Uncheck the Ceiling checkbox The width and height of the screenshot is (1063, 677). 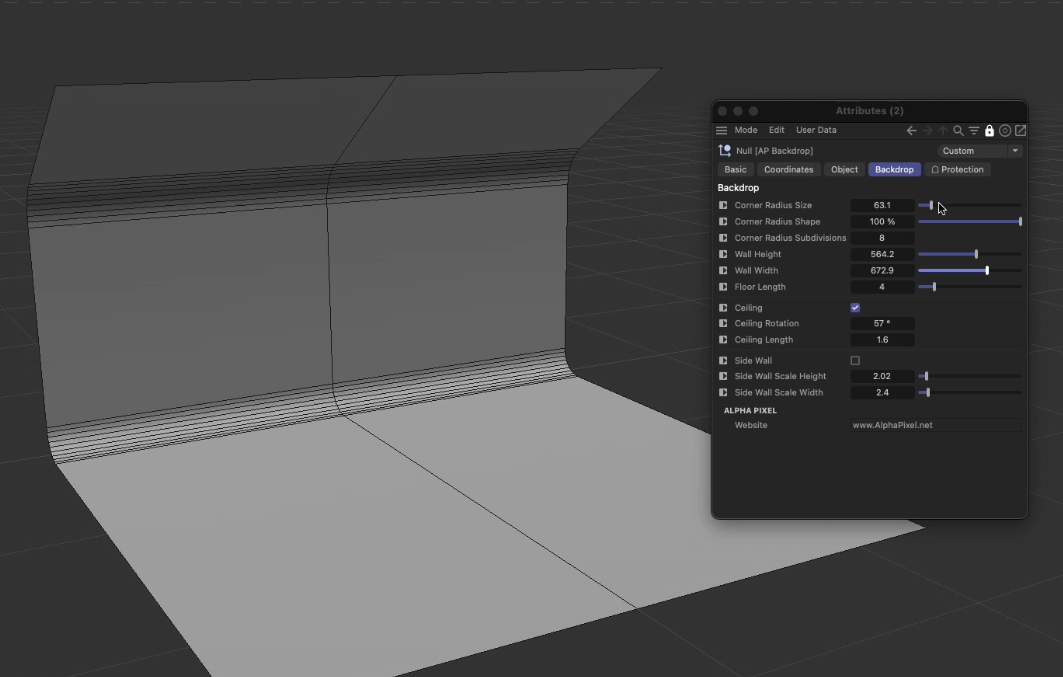point(855,308)
